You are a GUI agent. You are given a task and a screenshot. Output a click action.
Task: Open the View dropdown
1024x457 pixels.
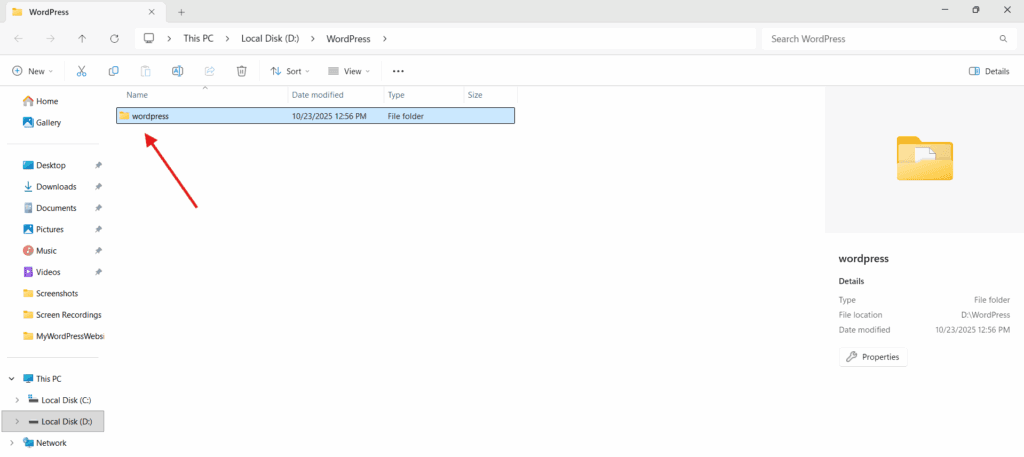point(350,71)
